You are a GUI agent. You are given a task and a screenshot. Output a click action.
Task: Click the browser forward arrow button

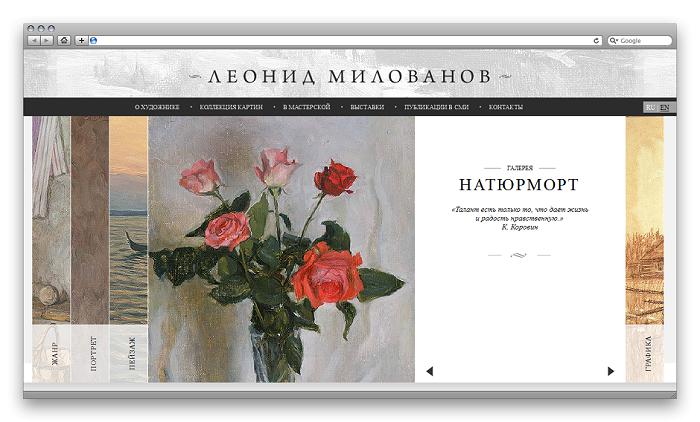(x=47, y=41)
